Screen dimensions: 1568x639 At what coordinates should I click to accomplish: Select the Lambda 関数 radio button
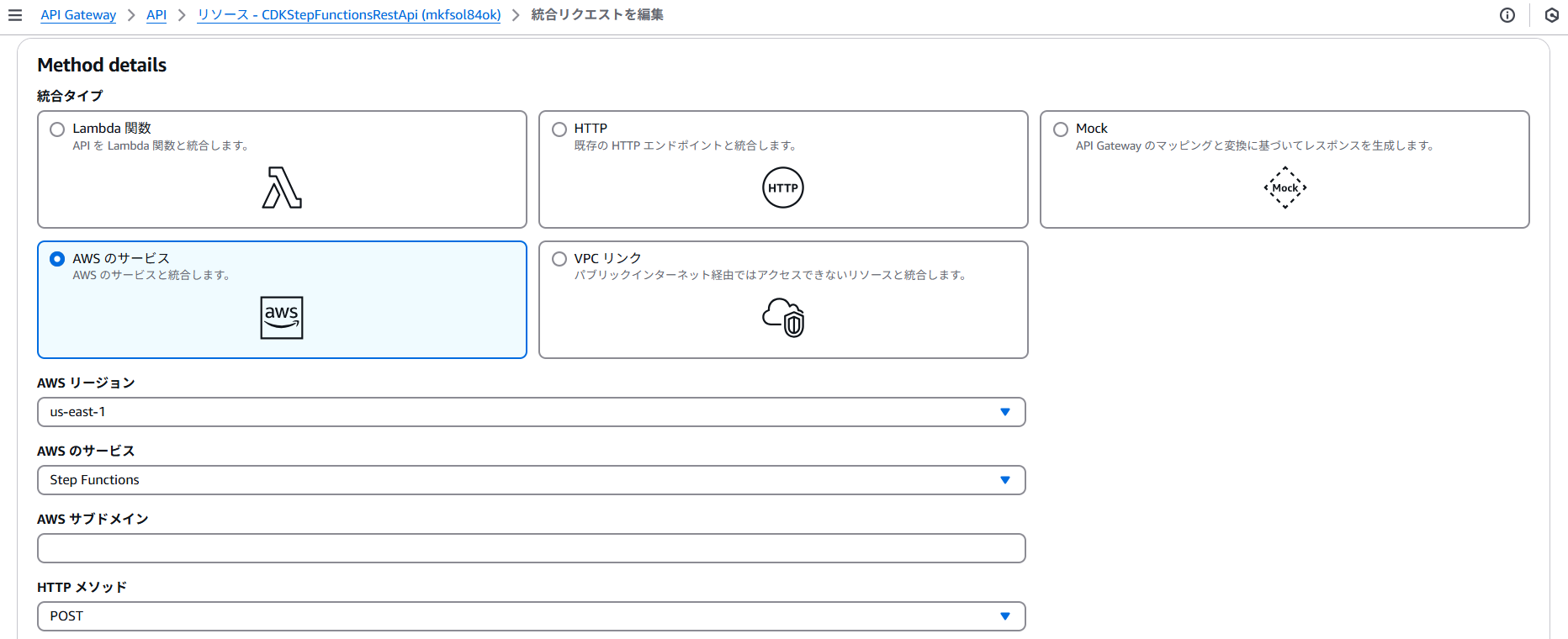(x=57, y=129)
